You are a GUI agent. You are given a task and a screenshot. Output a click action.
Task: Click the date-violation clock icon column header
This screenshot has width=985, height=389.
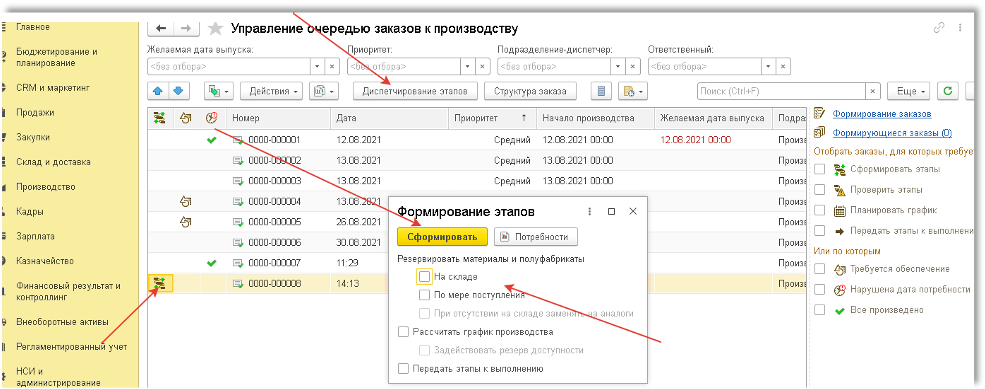(x=212, y=117)
